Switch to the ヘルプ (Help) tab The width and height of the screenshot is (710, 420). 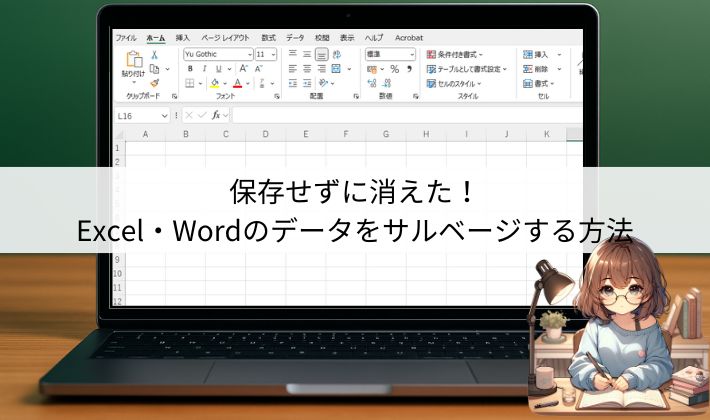click(374, 38)
